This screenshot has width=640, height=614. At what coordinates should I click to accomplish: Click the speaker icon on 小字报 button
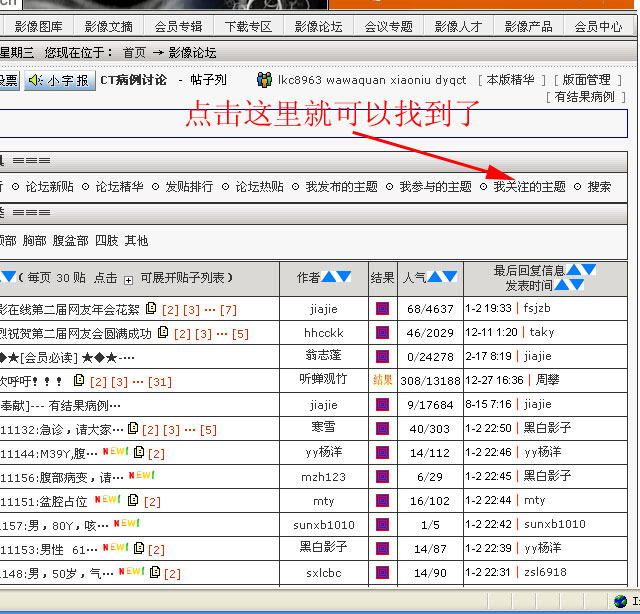35,80
